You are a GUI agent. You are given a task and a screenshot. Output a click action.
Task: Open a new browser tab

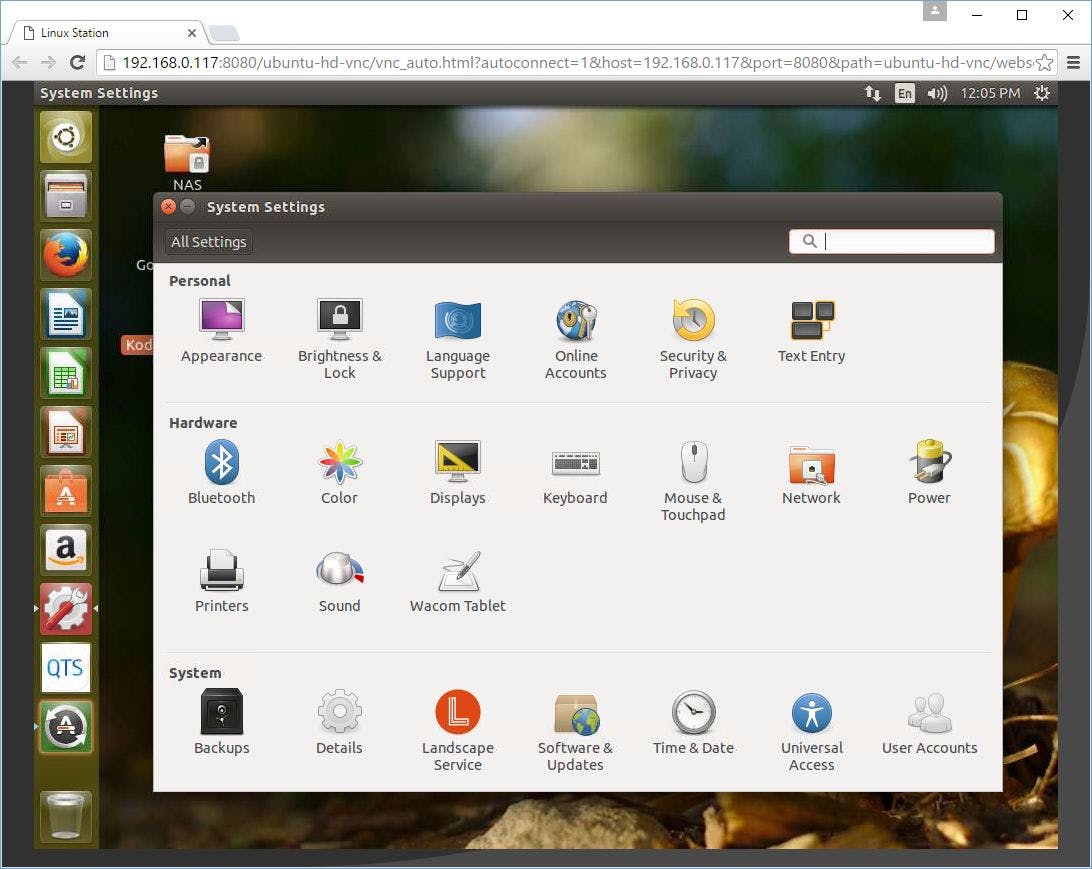pos(224,33)
